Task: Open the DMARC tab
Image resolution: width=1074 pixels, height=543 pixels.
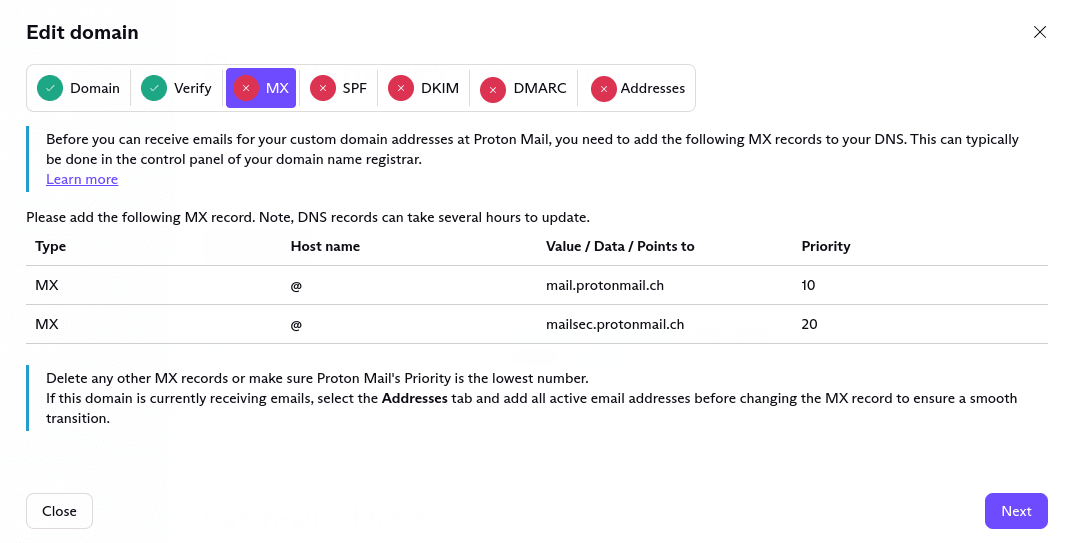Action: coord(523,88)
